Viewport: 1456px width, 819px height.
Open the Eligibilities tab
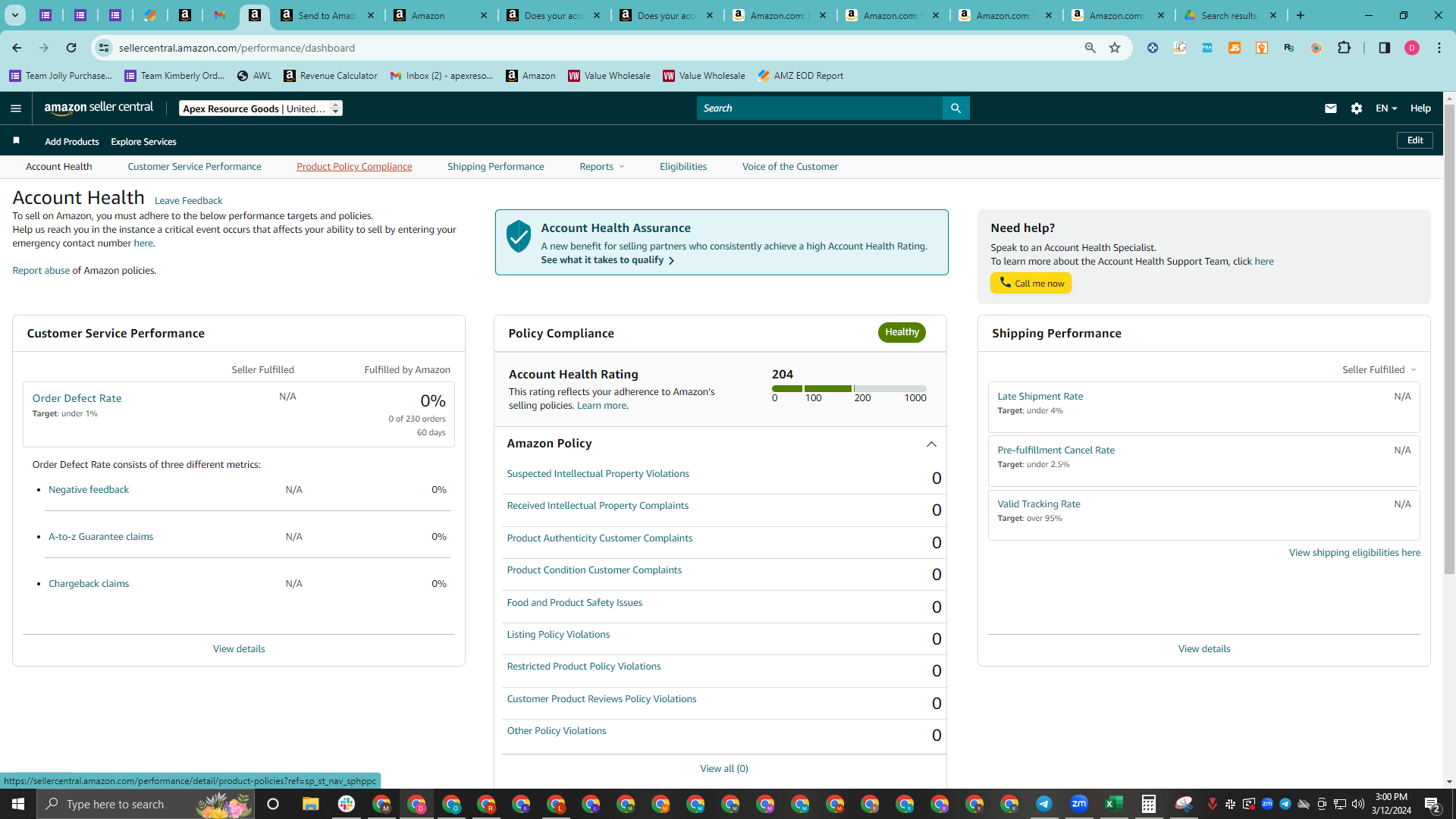coord(683,167)
